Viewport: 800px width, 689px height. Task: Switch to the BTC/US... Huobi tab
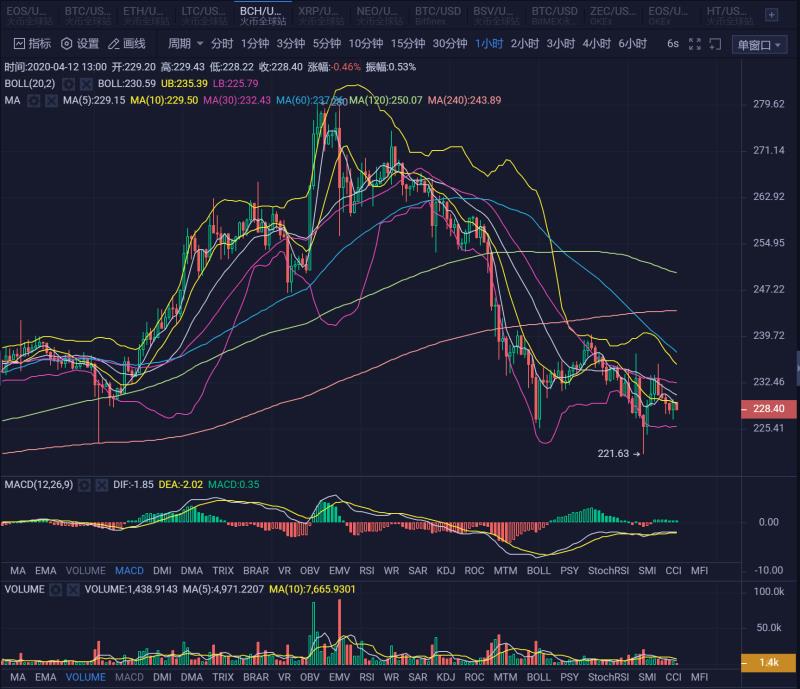coord(87,15)
